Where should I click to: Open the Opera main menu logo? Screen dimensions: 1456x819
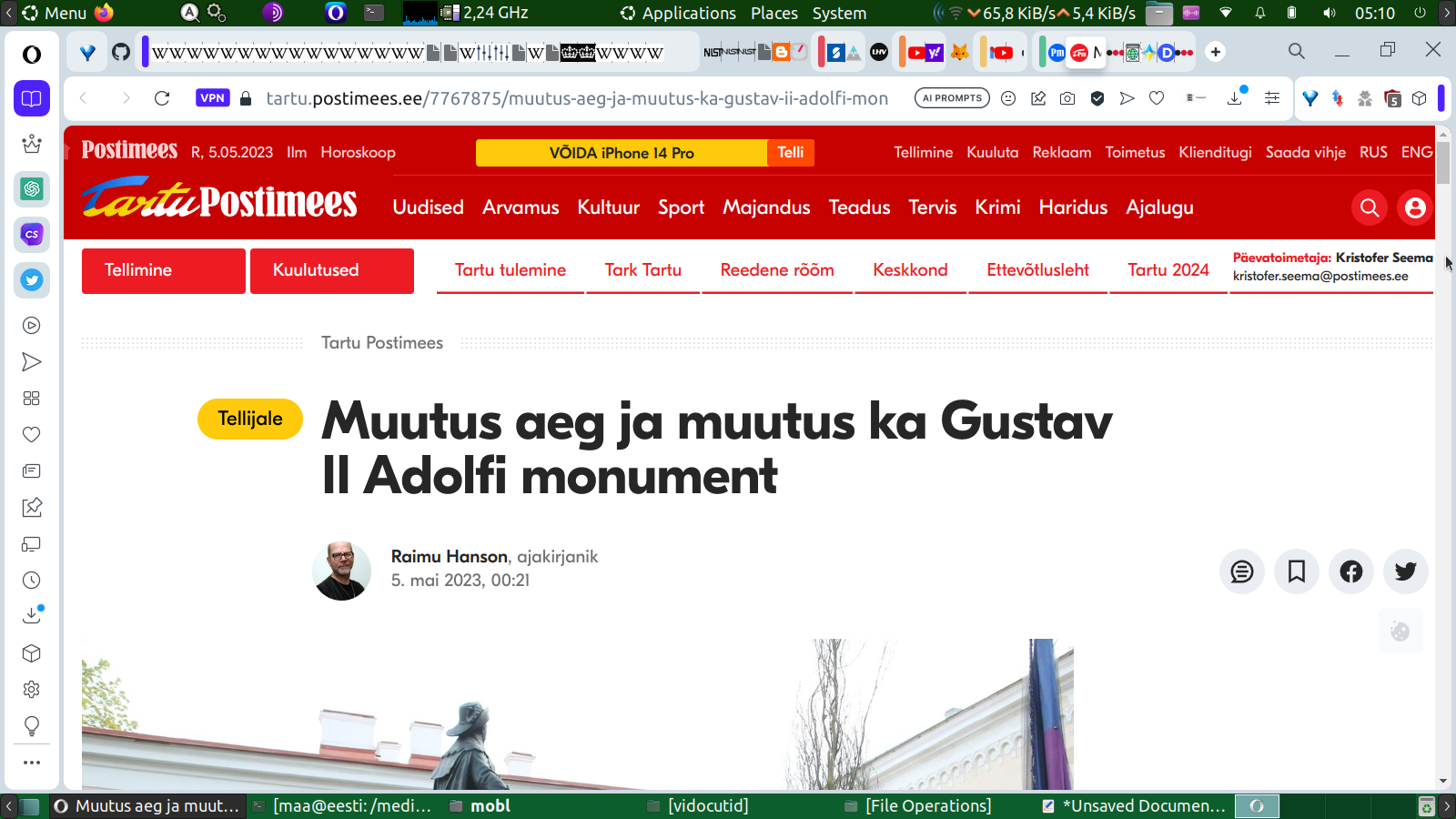click(32, 55)
